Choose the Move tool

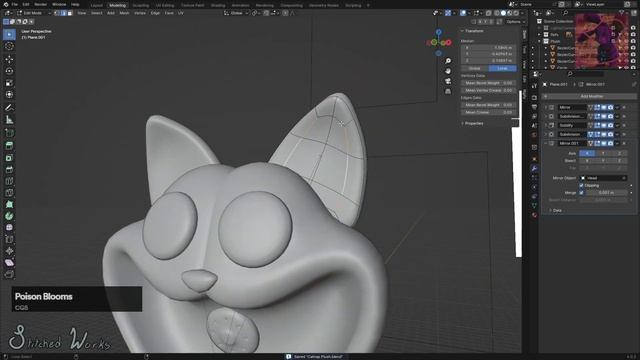[x=9, y=60]
